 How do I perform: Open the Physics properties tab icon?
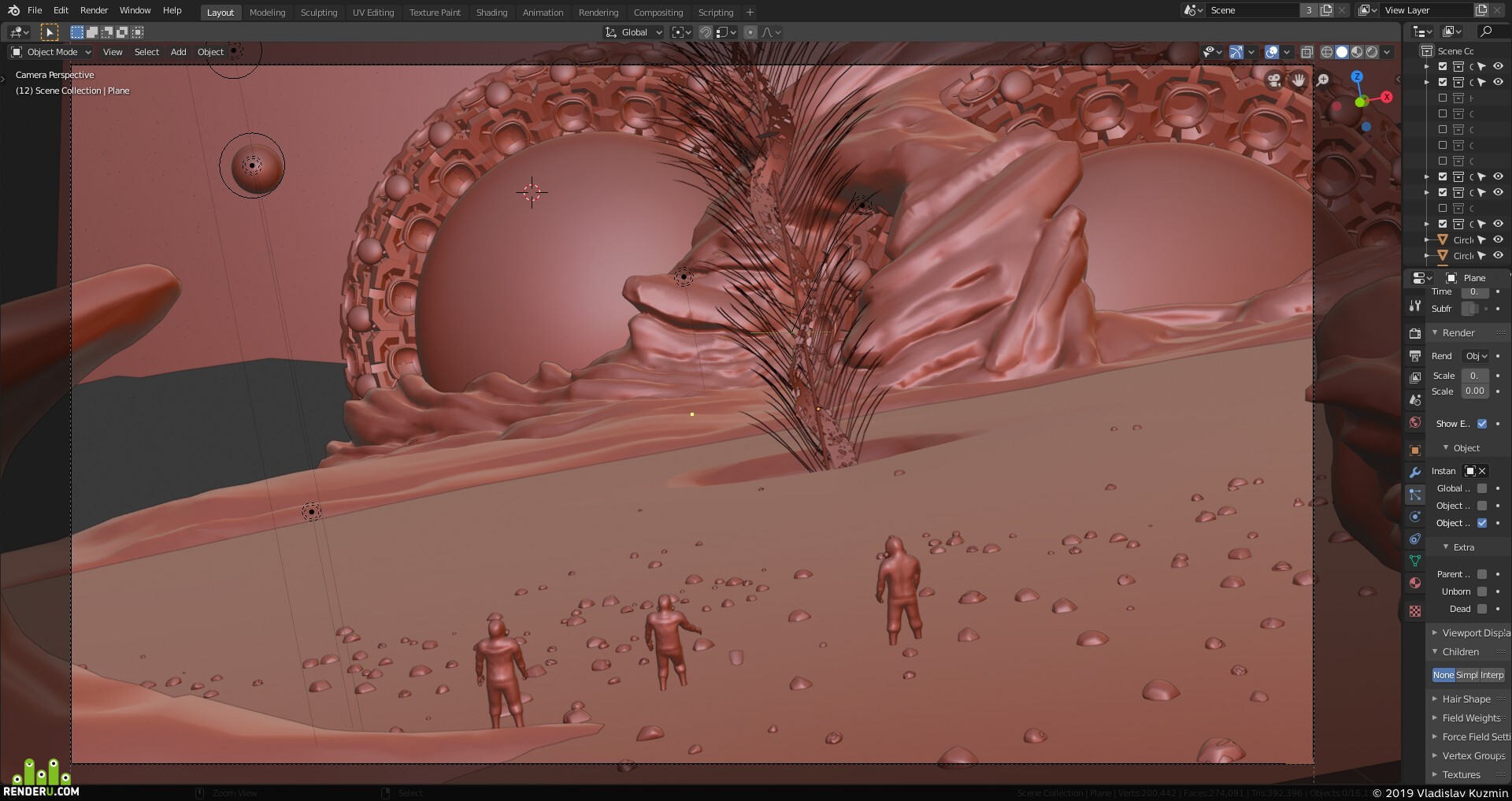coord(1415,517)
